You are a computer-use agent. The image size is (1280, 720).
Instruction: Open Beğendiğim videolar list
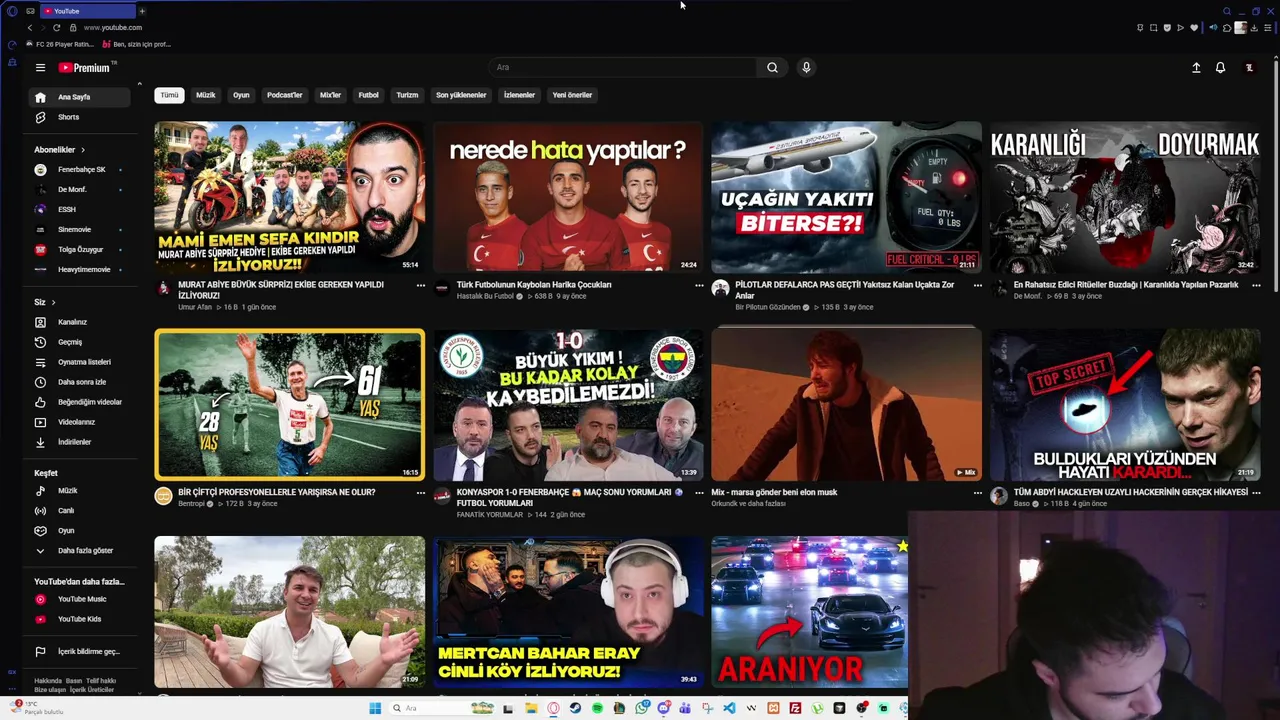80,402
